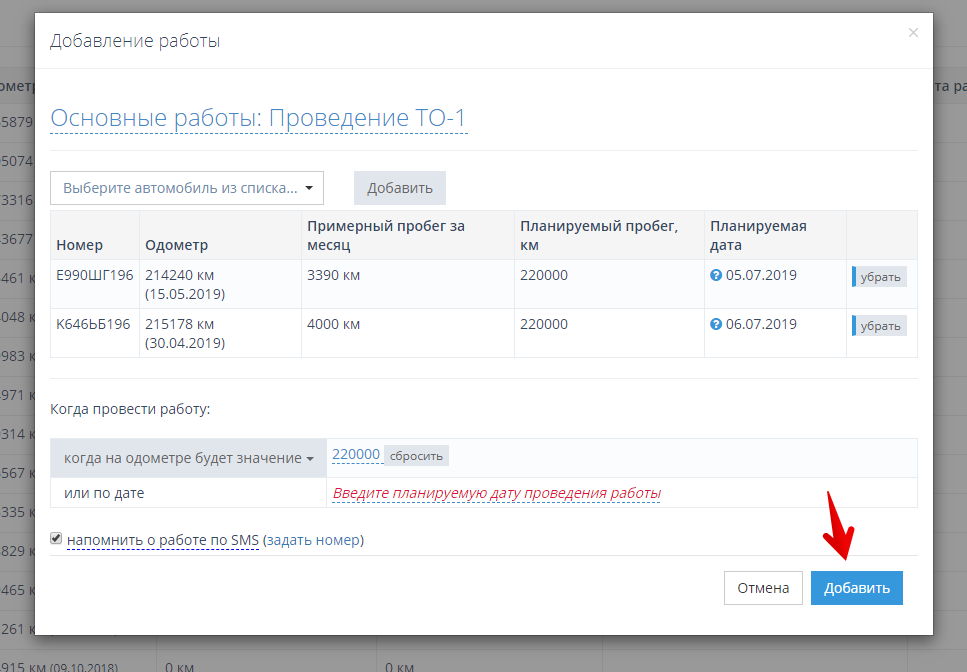Reset odometer value with сбросить button
Screen dimensions: 967x672
(x=416, y=456)
